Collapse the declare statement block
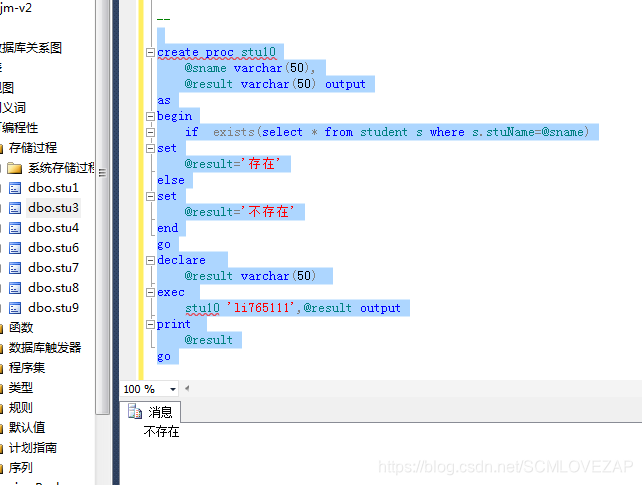The height and width of the screenshot is (485, 642). (150, 260)
